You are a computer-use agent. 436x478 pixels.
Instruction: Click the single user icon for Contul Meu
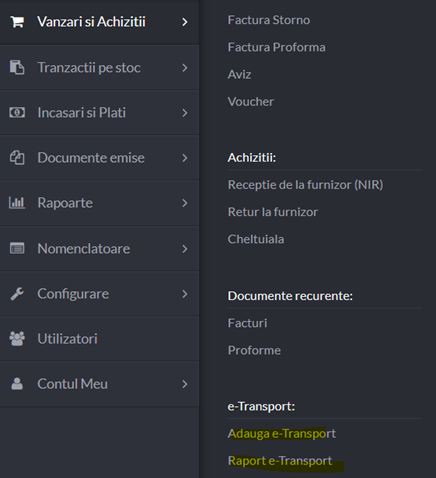(17, 384)
